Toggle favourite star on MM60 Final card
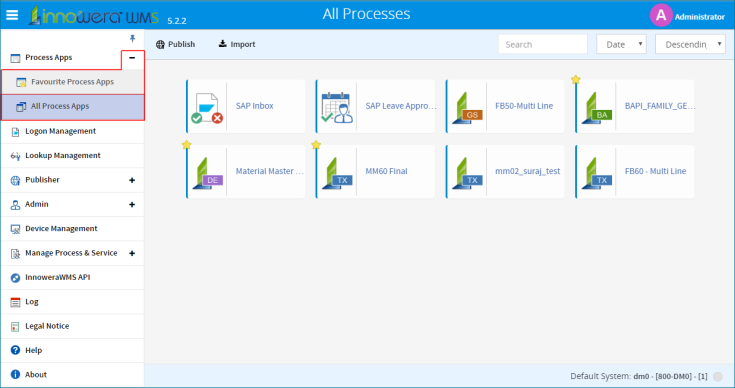This screenshot has width=735, height=388. [316, 145]
